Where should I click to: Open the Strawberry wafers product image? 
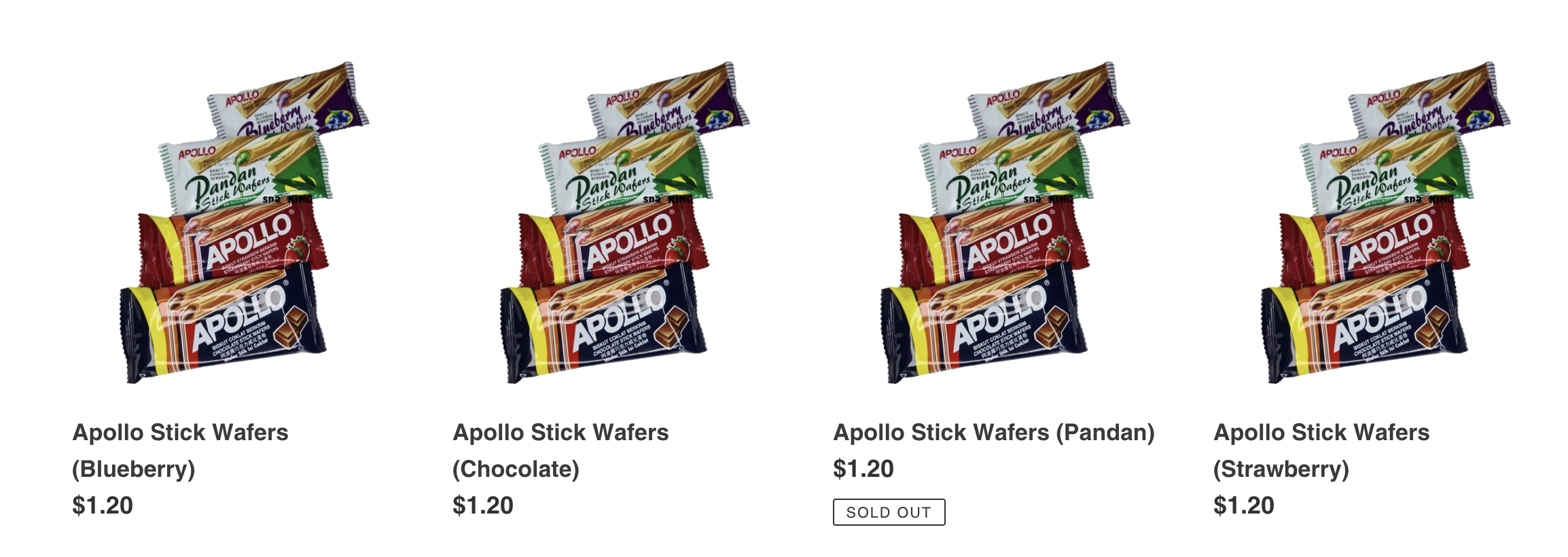click(x=1386, y=223)
